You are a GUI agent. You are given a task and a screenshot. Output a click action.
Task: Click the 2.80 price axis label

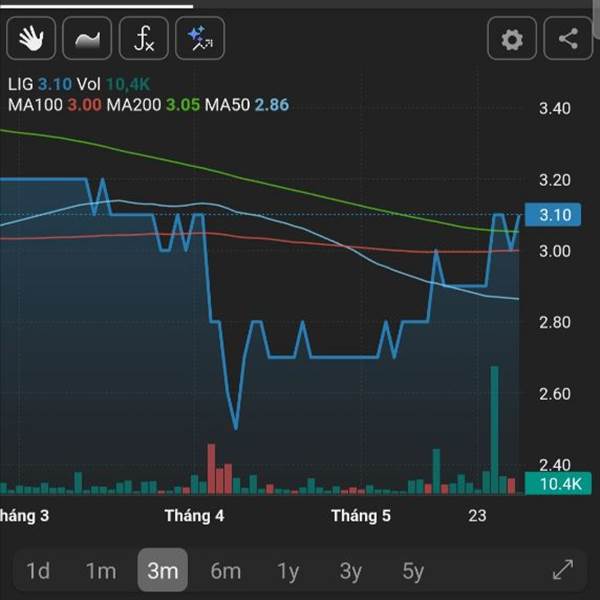[x=555, y=322]
